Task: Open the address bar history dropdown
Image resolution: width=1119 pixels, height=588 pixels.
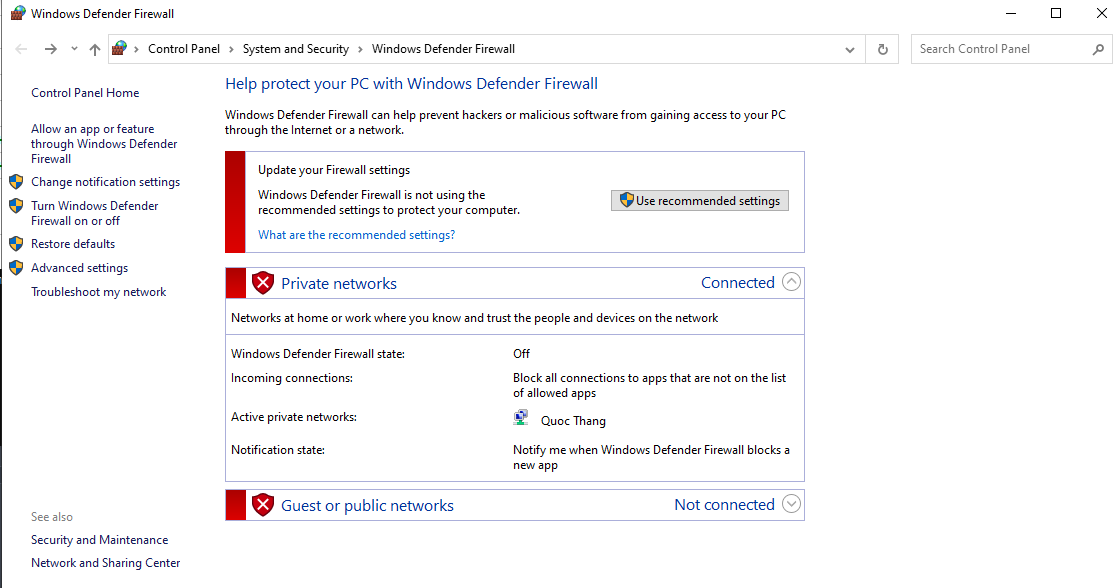Action: pos(850,49)
